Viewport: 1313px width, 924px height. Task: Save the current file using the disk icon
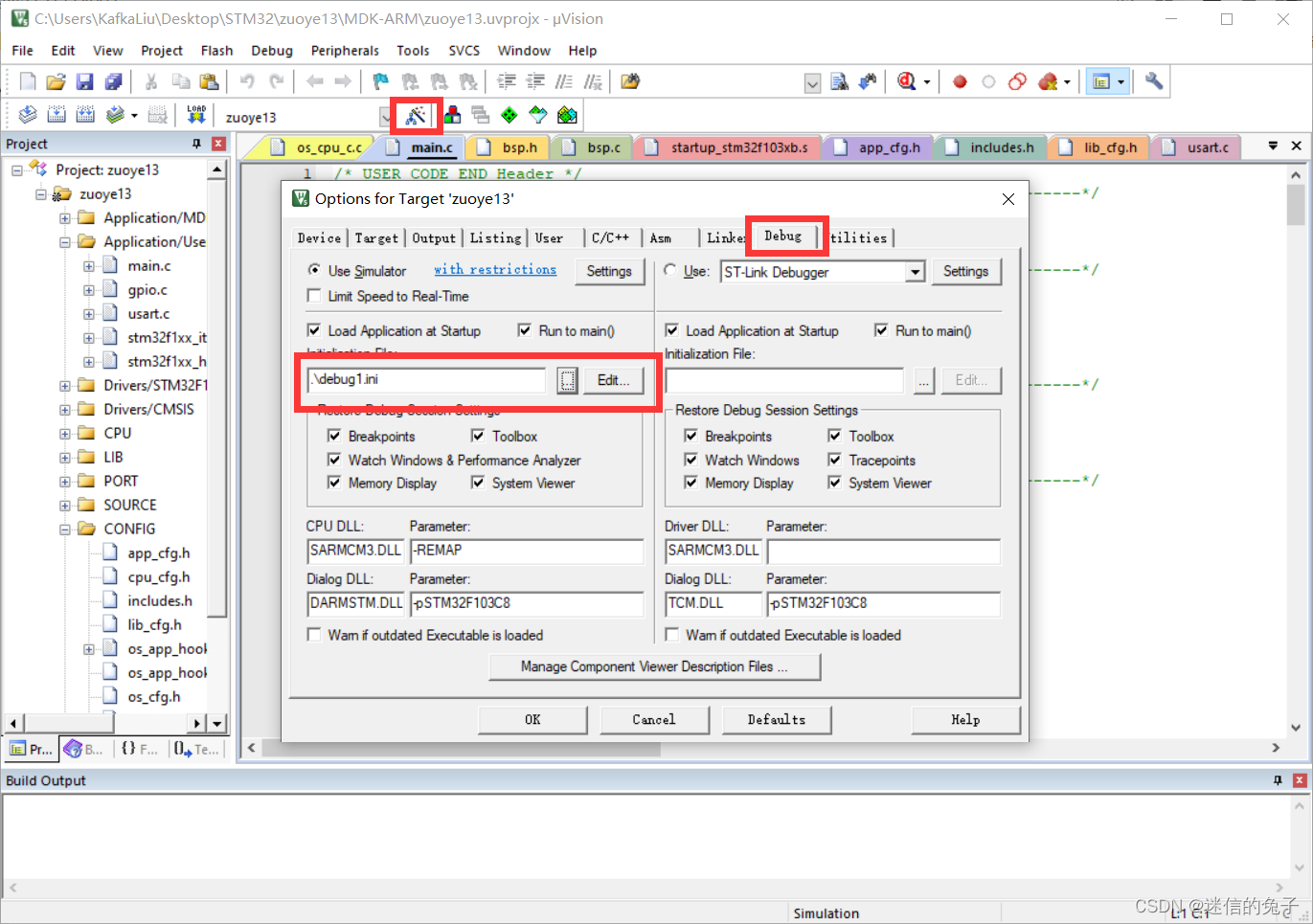pyautogui.click(x=85, y=82)
